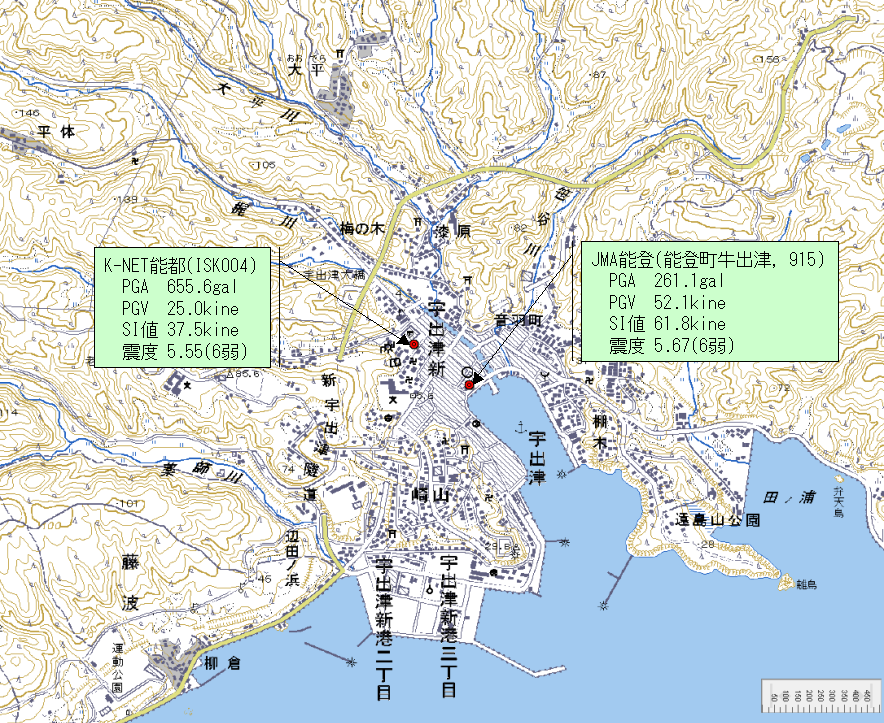The height and width of the screenshot is (723, 884).
Task: Select the 宇出津大橋 bridge label
Action: pos(334,274)
